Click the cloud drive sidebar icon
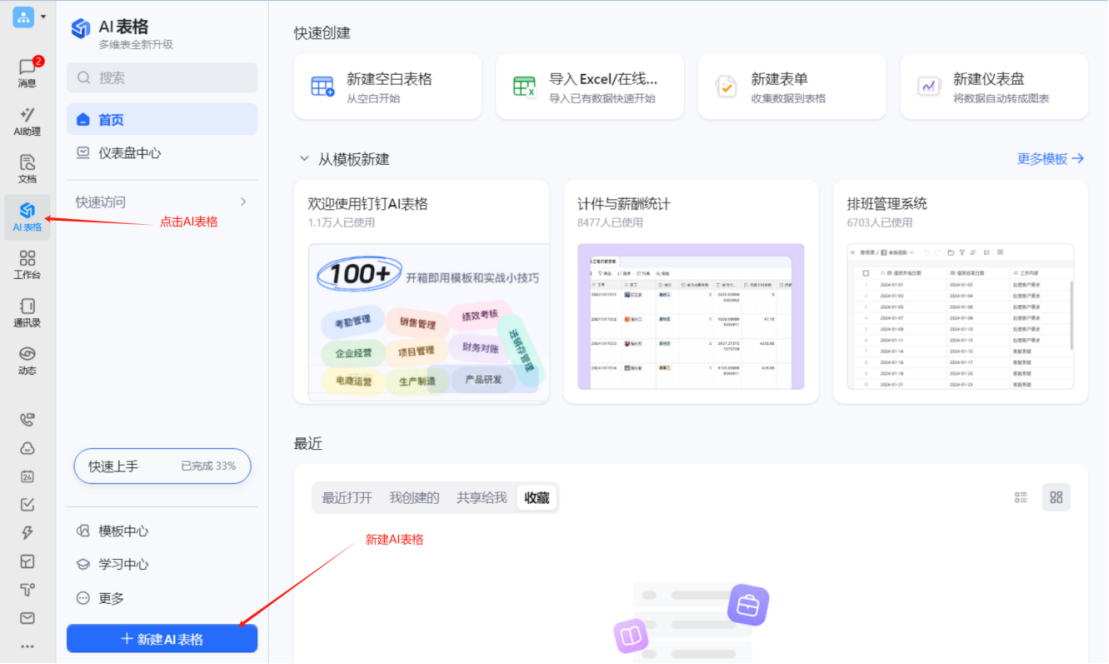Screen dimensions: 1109x664 (x=28, y=448)
